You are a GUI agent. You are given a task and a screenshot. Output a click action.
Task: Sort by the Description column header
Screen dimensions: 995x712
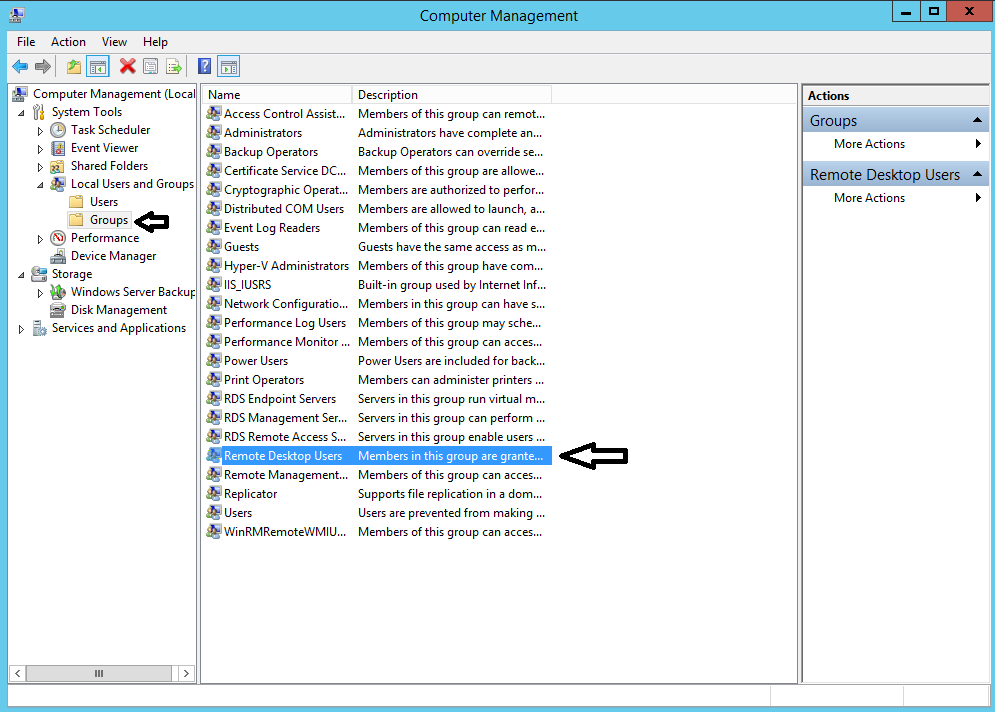[x=452, y=95]
